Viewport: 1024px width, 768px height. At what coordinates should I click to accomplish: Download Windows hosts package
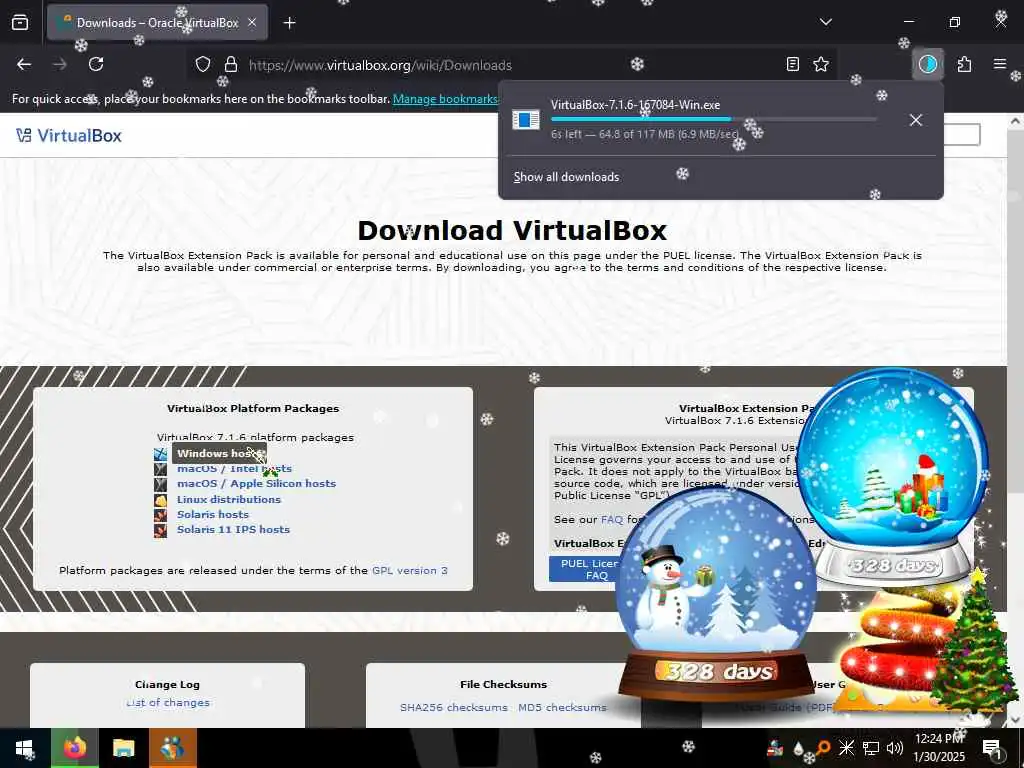point(219,453)
